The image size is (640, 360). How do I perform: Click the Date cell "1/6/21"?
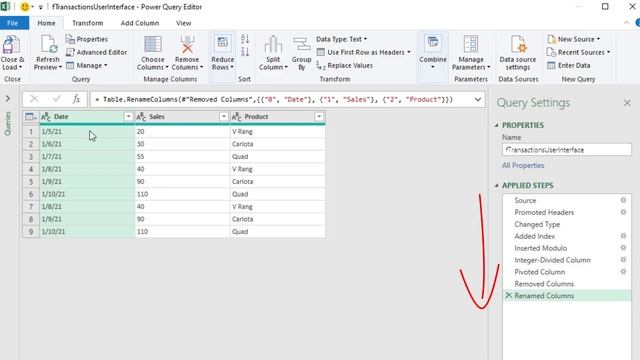coord(87,144)
